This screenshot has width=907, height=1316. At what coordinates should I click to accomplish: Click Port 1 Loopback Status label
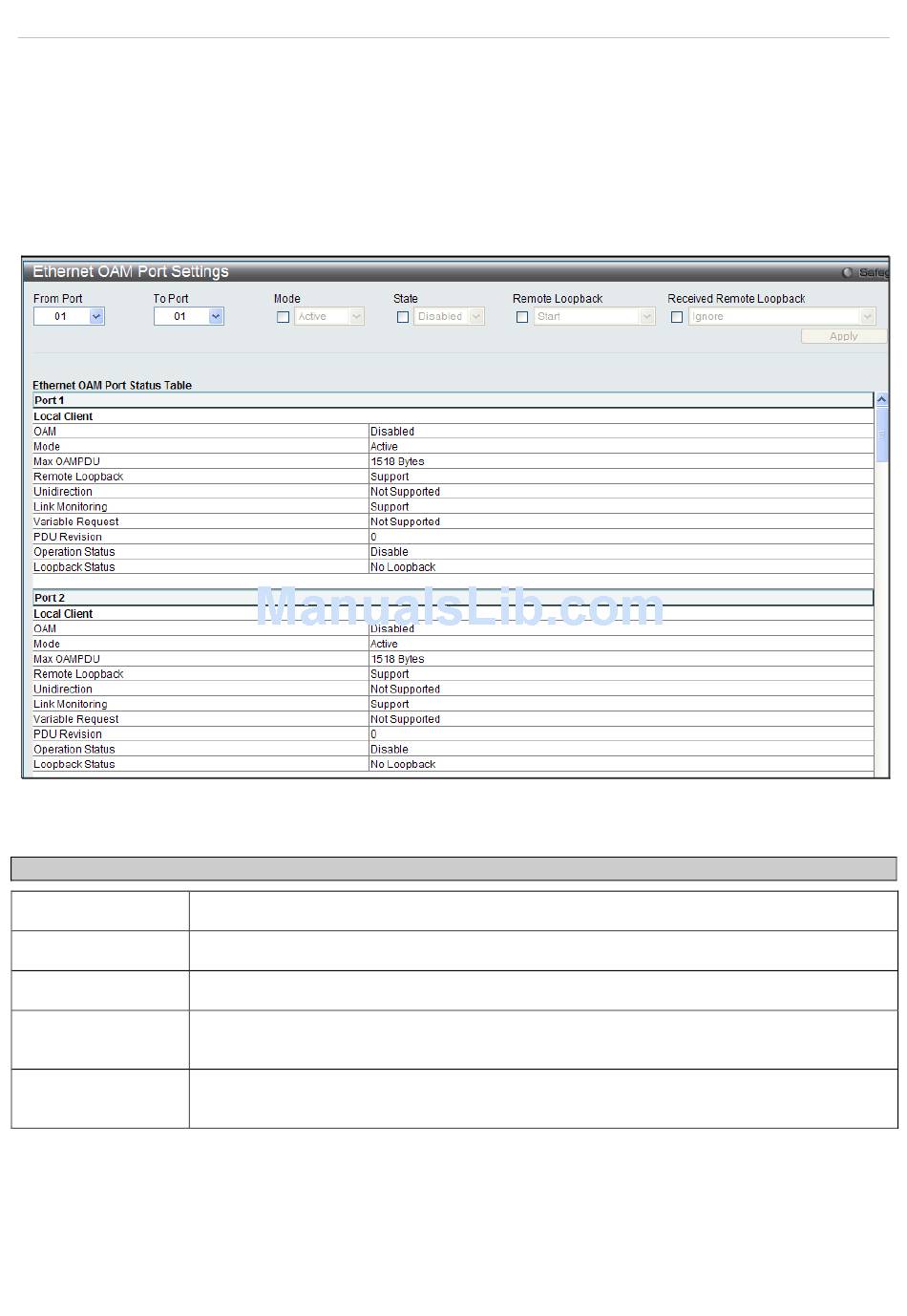tap(74, 567)
